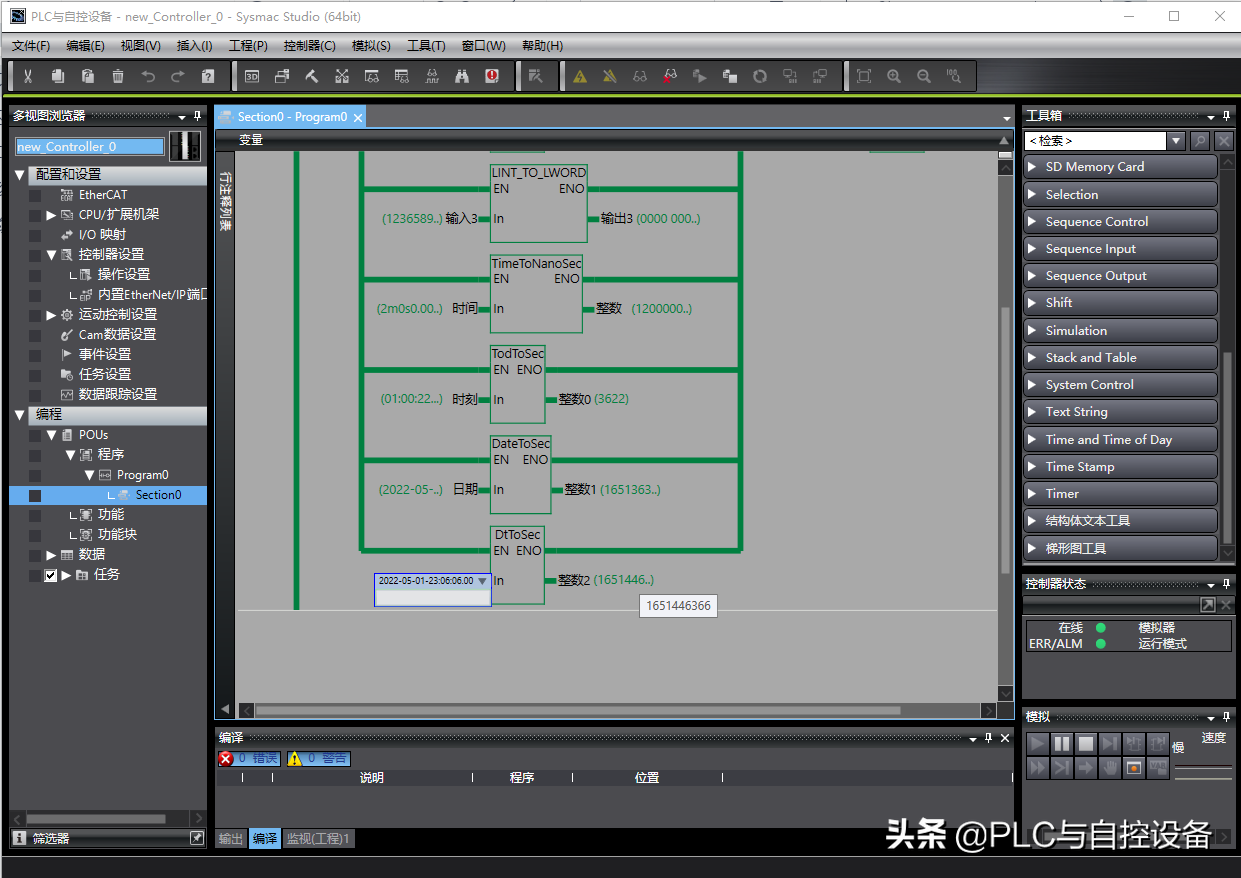Open the toolbox search dropdown arrow

tap(1177, 141)
